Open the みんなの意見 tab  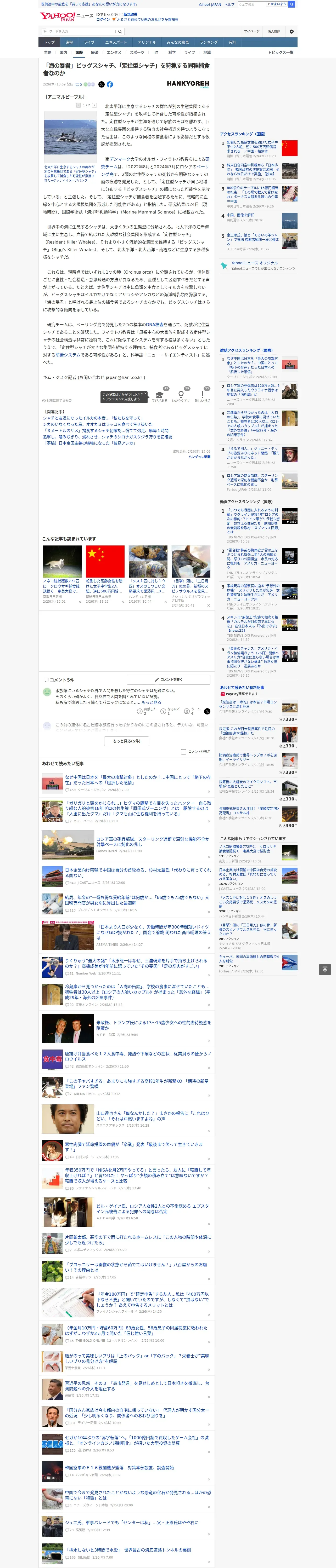pos(177,43)
